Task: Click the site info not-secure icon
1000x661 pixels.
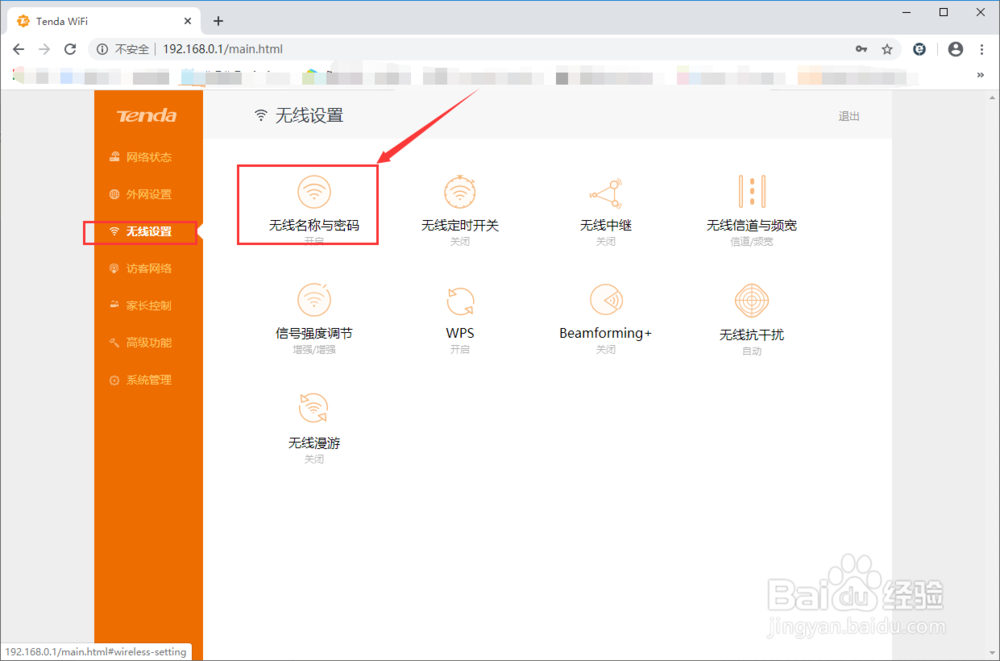Action: (102, 49)
